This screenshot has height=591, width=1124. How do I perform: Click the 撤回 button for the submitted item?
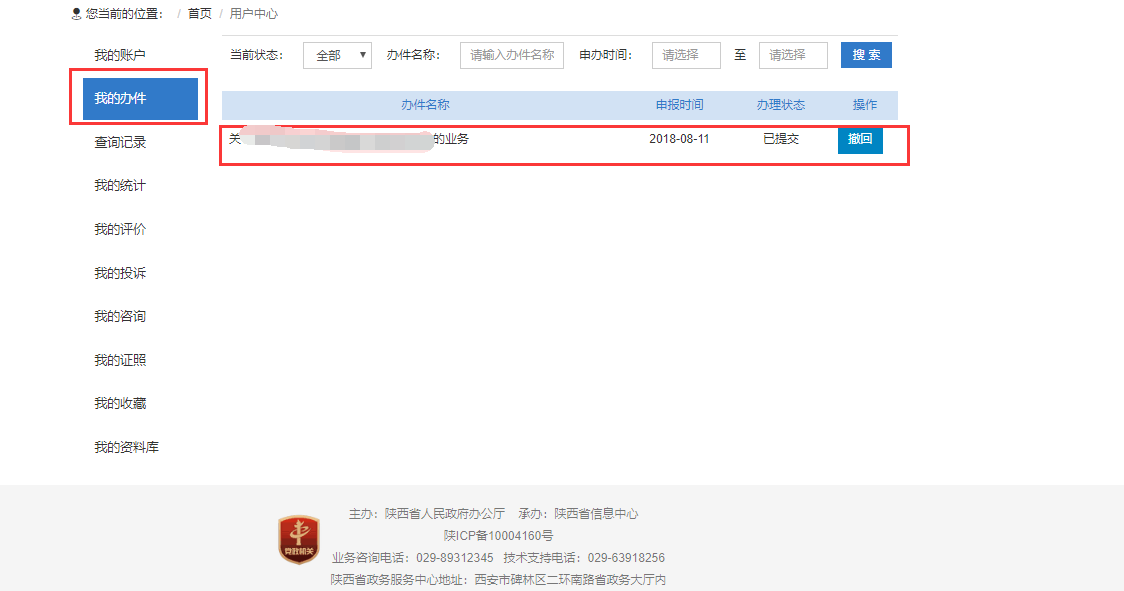tap(860, 140)
